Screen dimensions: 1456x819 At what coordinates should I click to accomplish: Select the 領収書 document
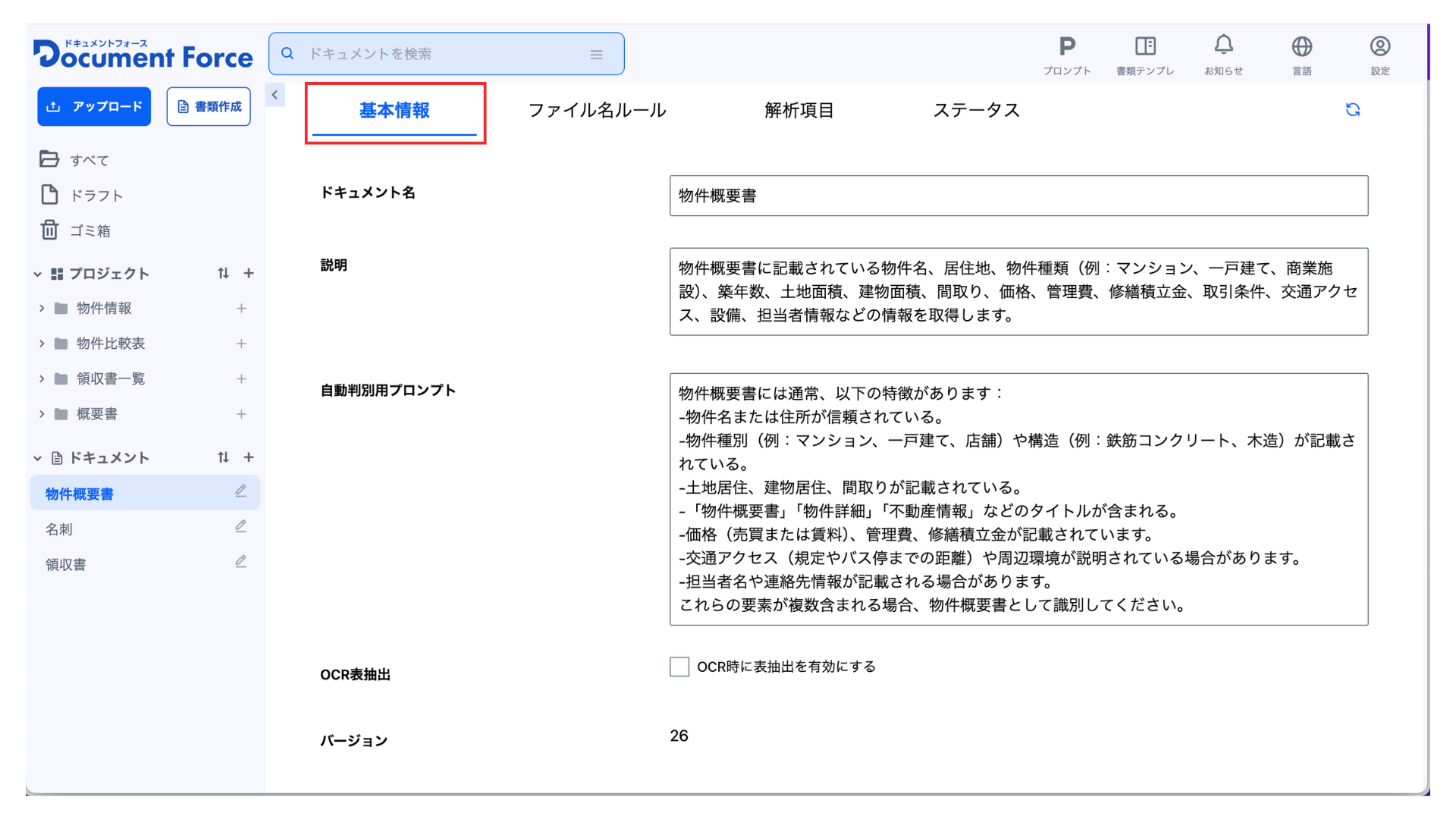click(66, 564)
